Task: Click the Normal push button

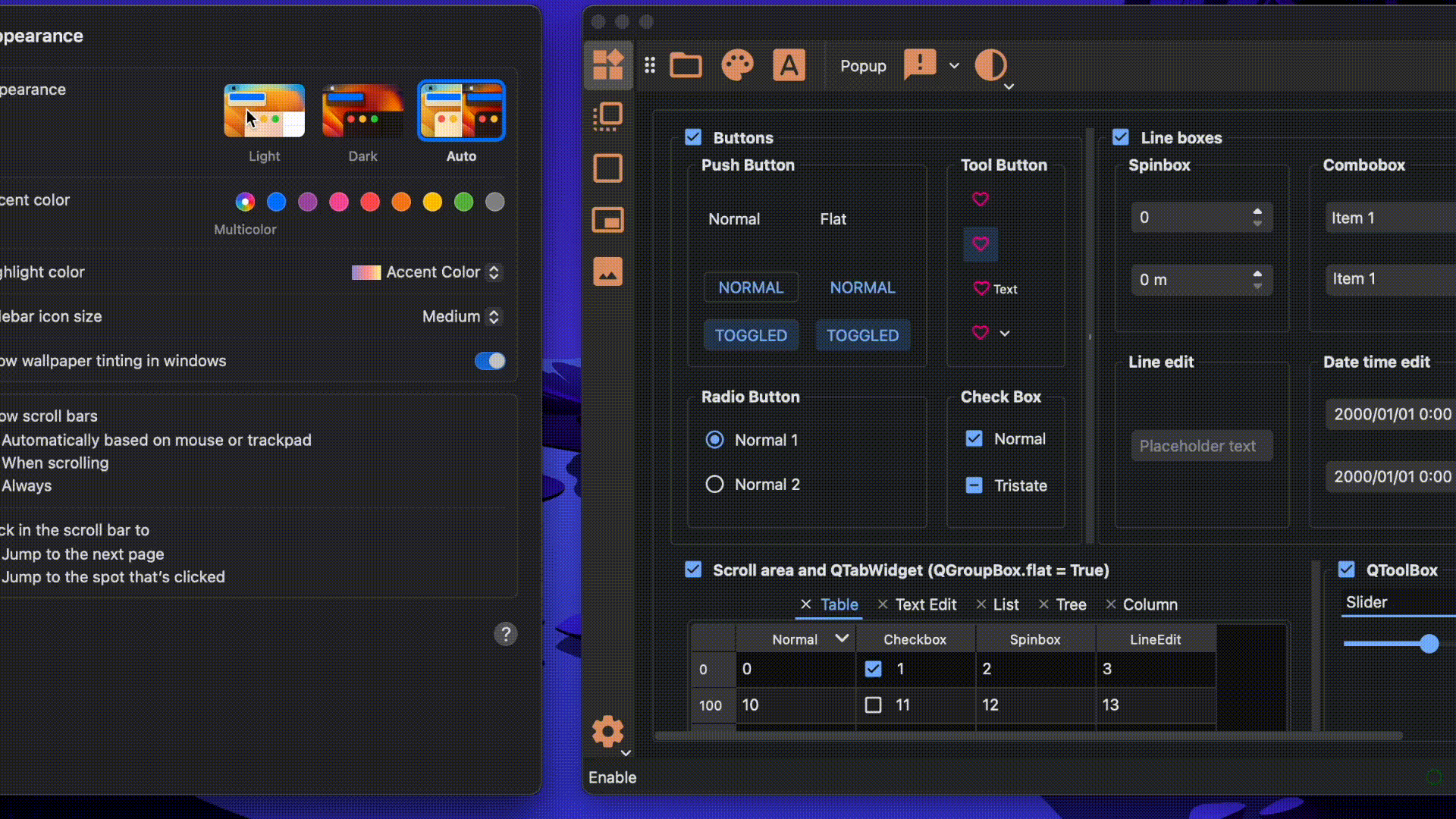Action: [734, 219]
